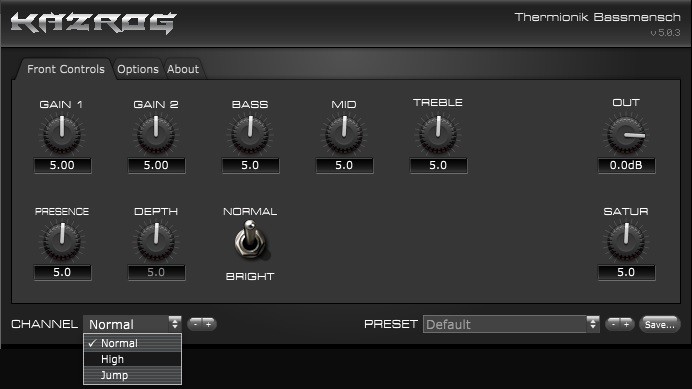Viewport: 692px width, 389px height.
Task: Click the OUT level knob
Action: (626, 135)
